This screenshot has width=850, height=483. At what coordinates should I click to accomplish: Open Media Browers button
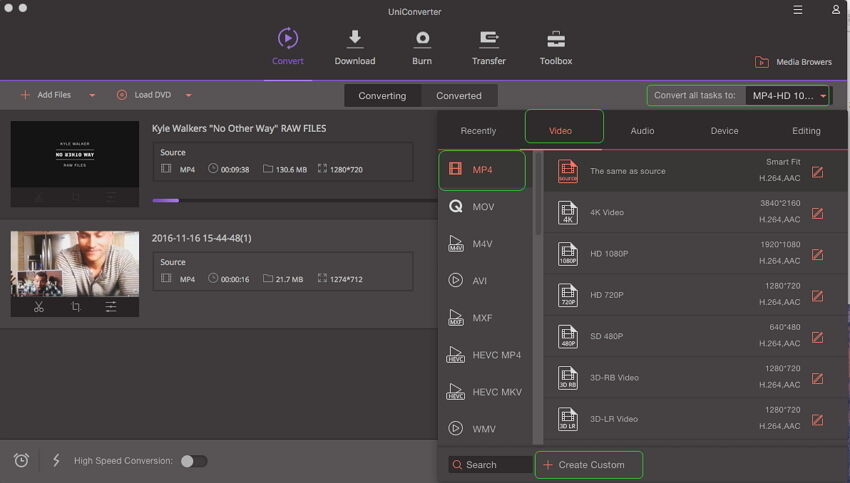(793, 62)
